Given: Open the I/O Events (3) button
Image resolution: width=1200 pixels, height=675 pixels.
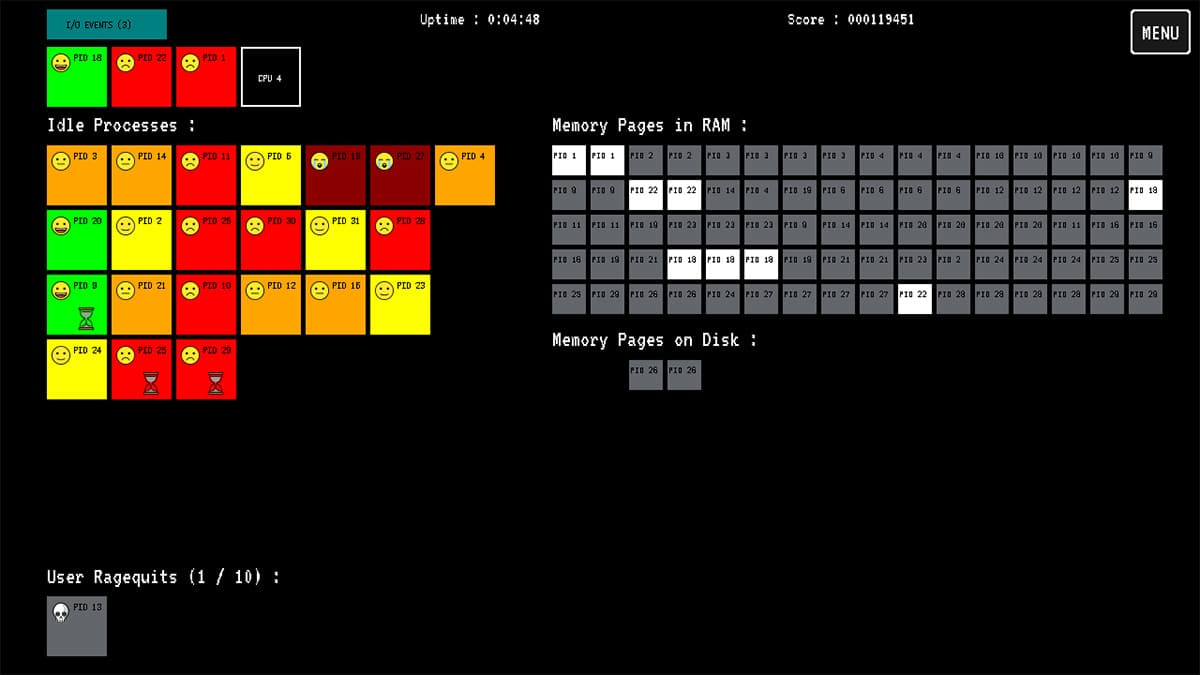Looking at the screenshot, I should click(106, 24).
